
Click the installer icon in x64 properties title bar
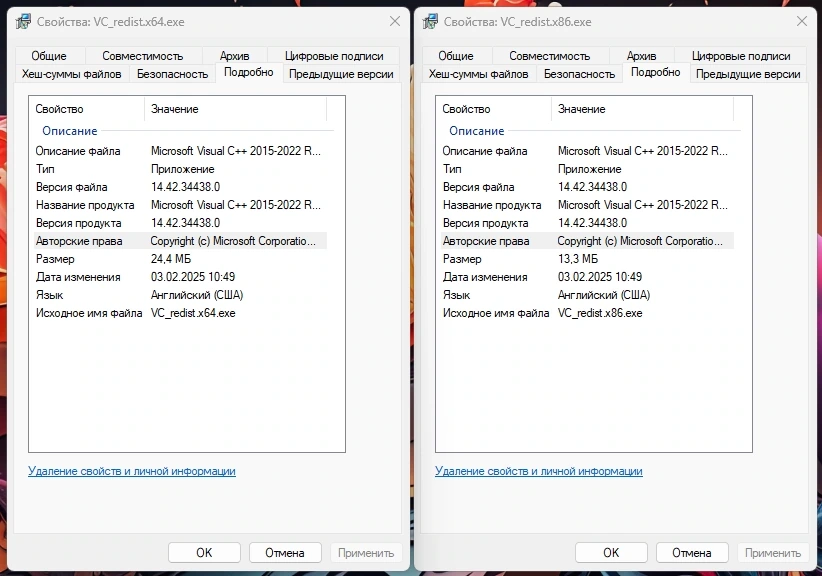(x=23, y=21)
